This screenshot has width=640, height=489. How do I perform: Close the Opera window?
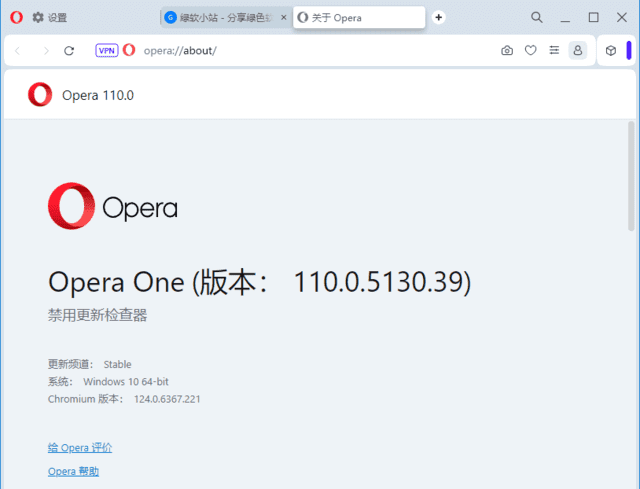coord(621,17)
